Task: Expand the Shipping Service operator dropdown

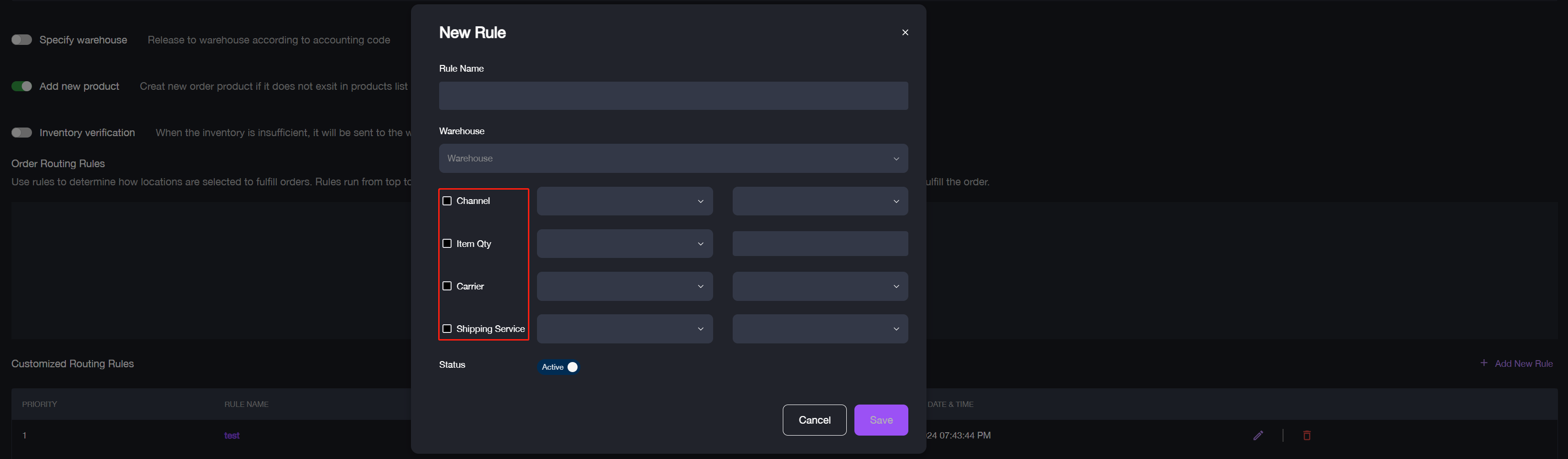Action: tap(624, 329)
